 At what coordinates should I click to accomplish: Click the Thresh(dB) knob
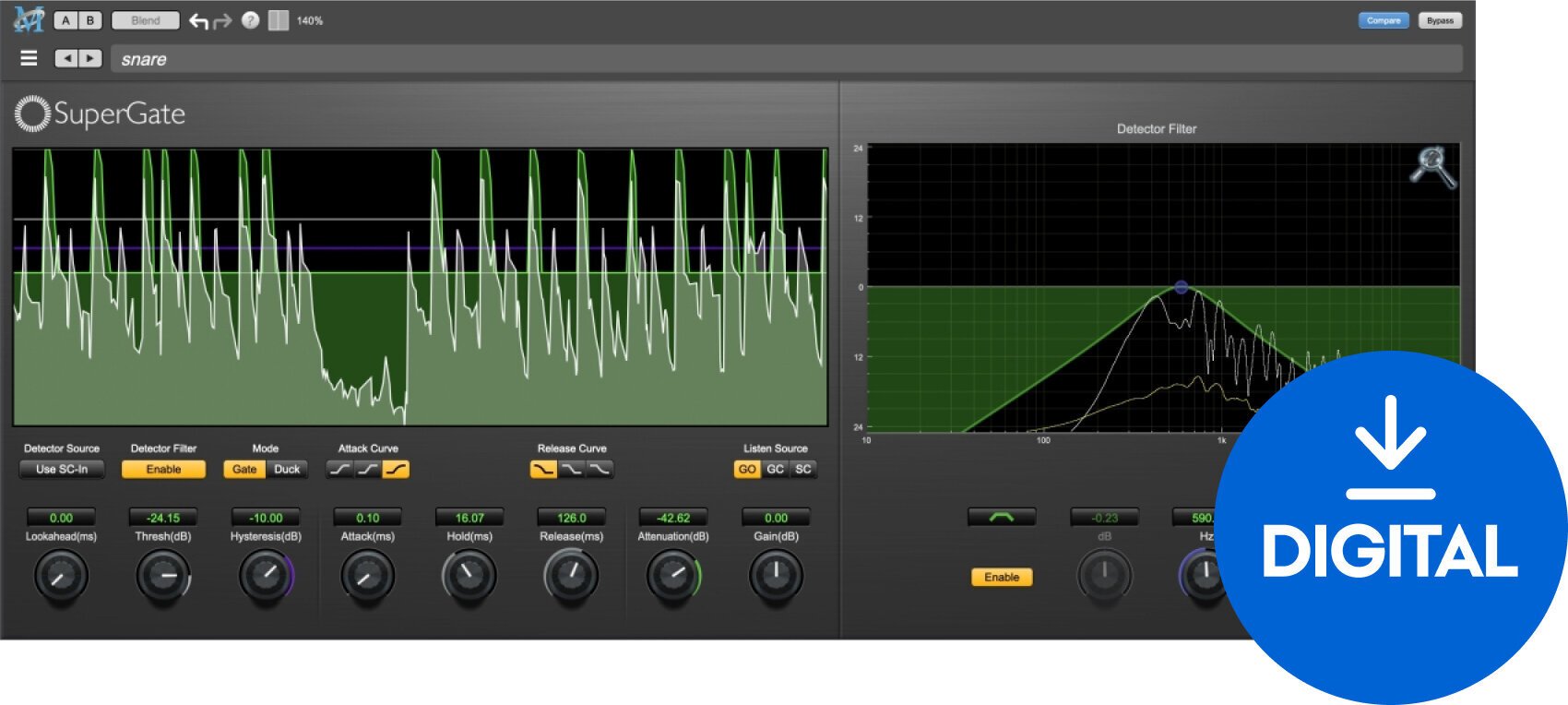[163, 576]
